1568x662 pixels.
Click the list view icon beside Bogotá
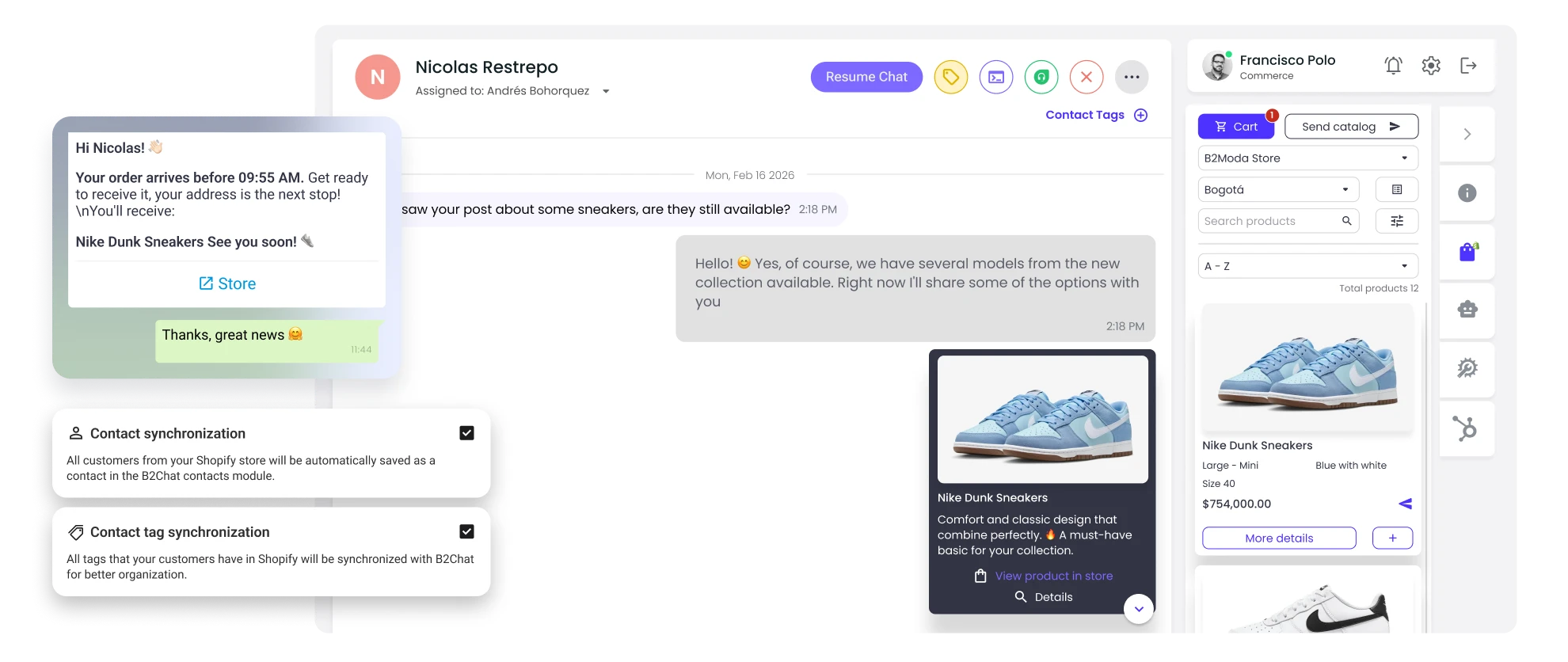click(1397, 189)
